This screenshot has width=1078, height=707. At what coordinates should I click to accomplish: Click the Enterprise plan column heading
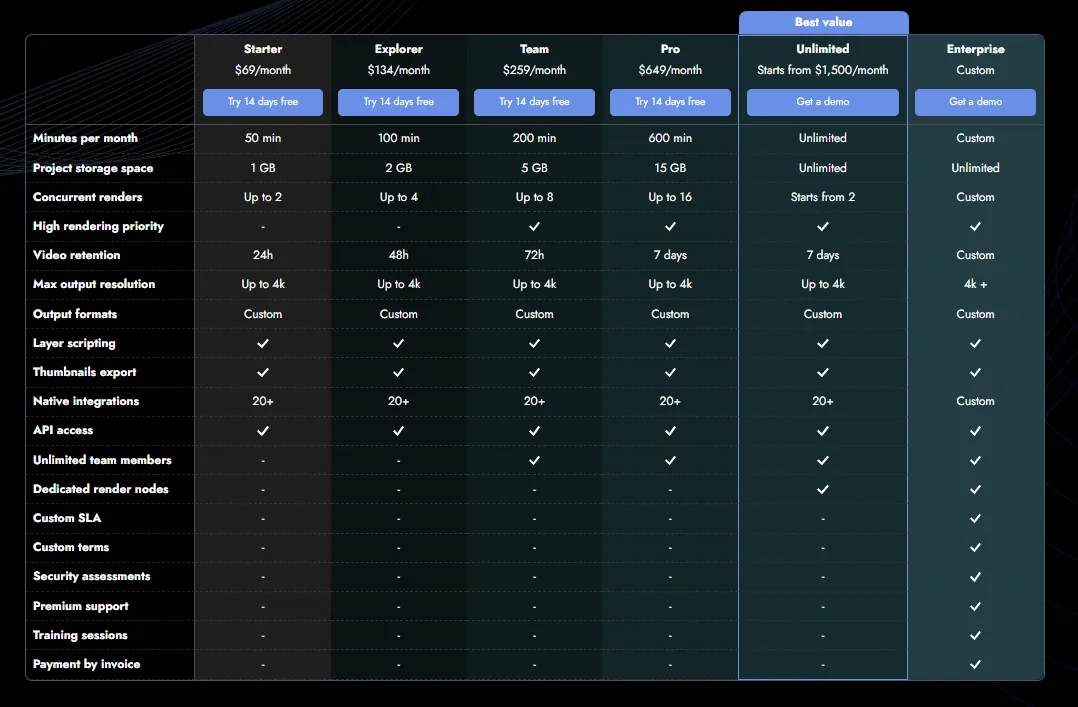(976, 49)
